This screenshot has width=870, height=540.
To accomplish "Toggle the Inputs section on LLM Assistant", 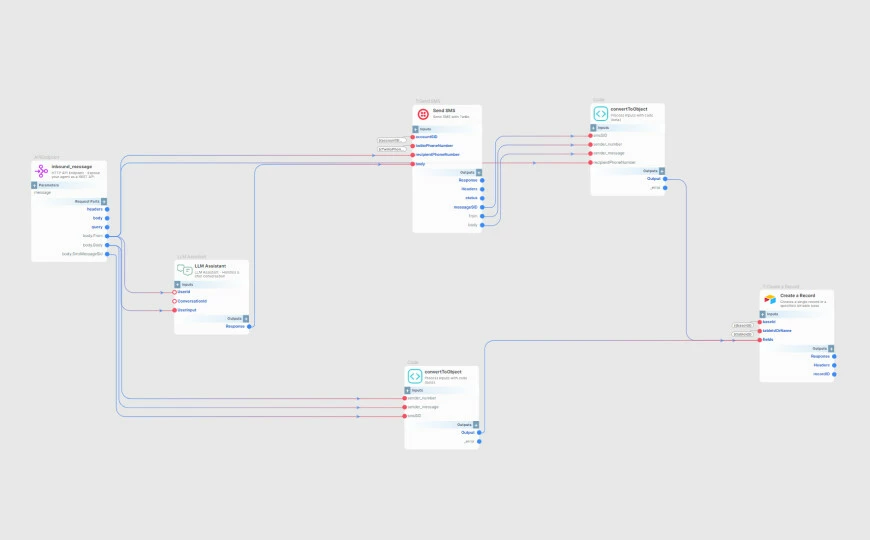I will (x=178, y=284).
